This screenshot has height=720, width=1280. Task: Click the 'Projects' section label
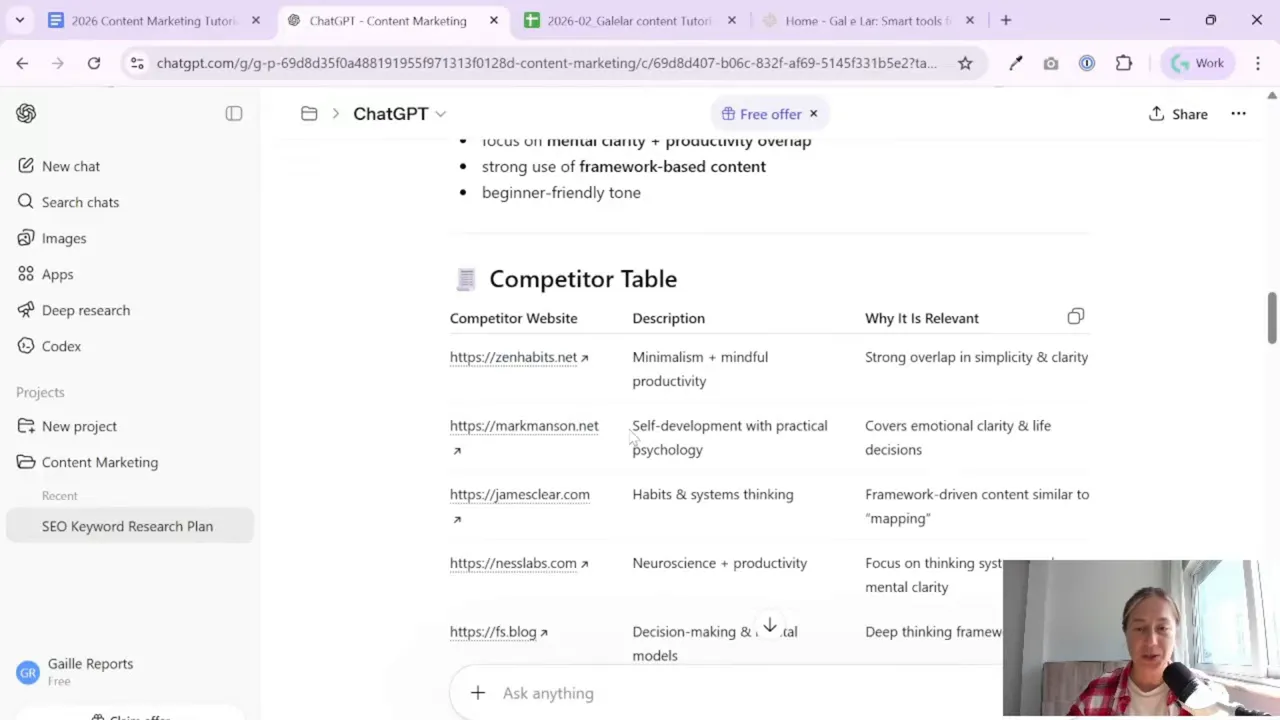coord(40,392)
